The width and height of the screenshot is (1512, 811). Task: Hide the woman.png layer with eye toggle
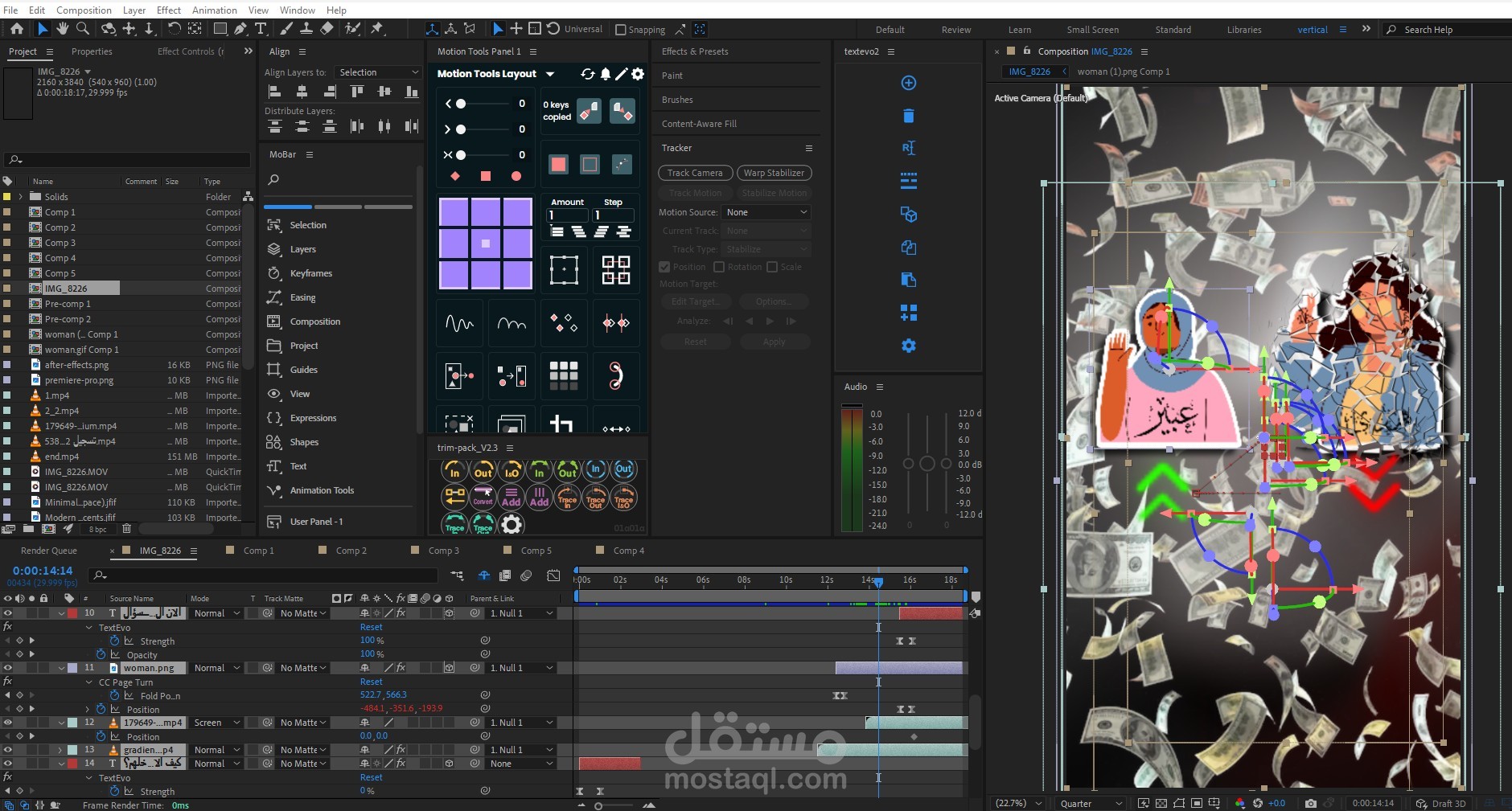coord(7,668)
